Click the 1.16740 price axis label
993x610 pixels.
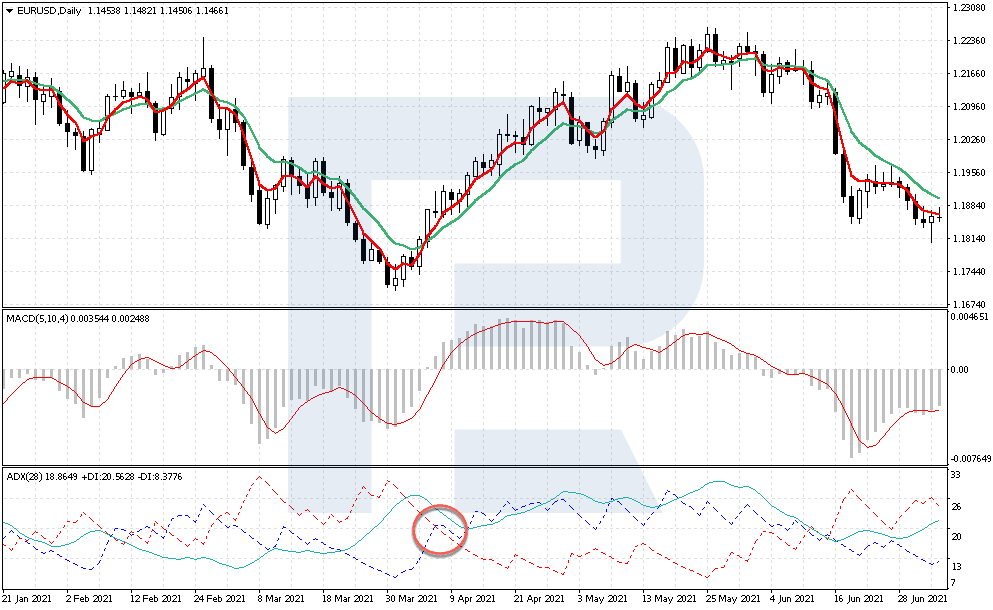pyautogui.click(x=968, y=304)
